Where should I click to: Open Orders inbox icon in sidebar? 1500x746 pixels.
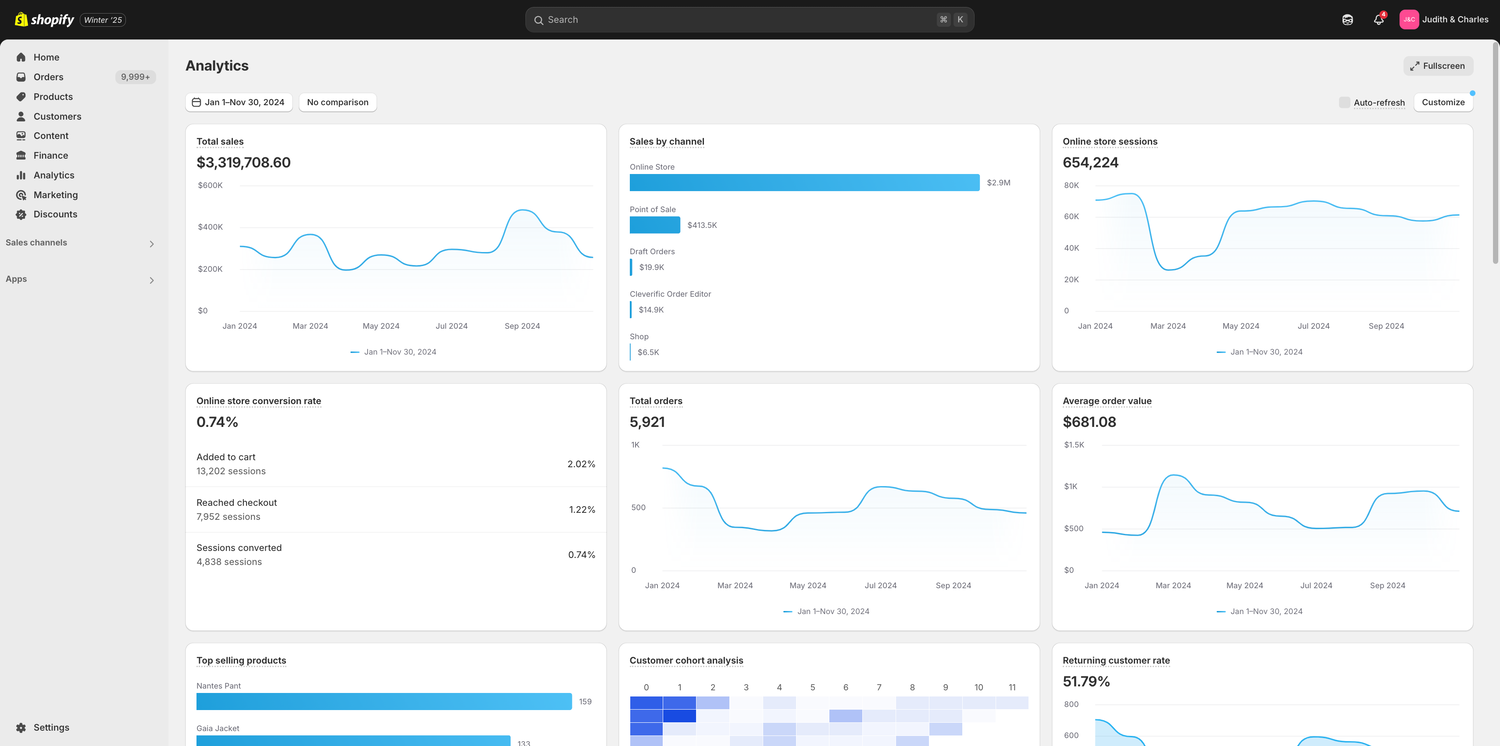coord(21,77)
